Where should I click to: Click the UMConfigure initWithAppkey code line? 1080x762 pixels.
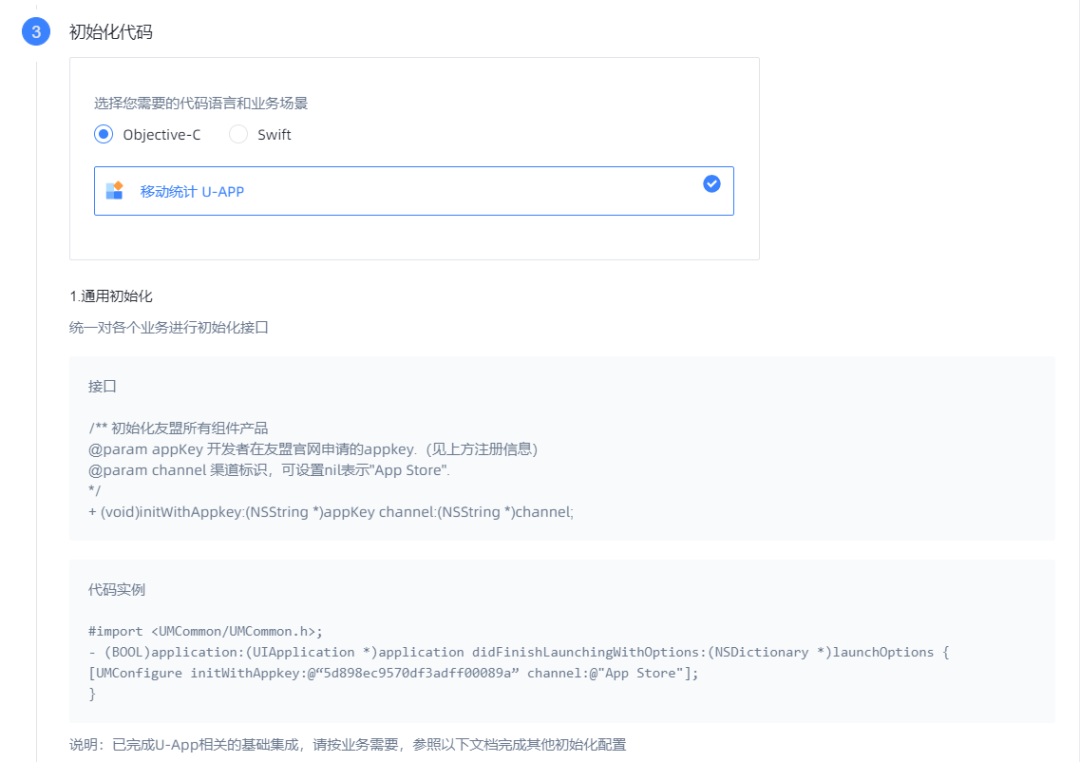point(393,673)
